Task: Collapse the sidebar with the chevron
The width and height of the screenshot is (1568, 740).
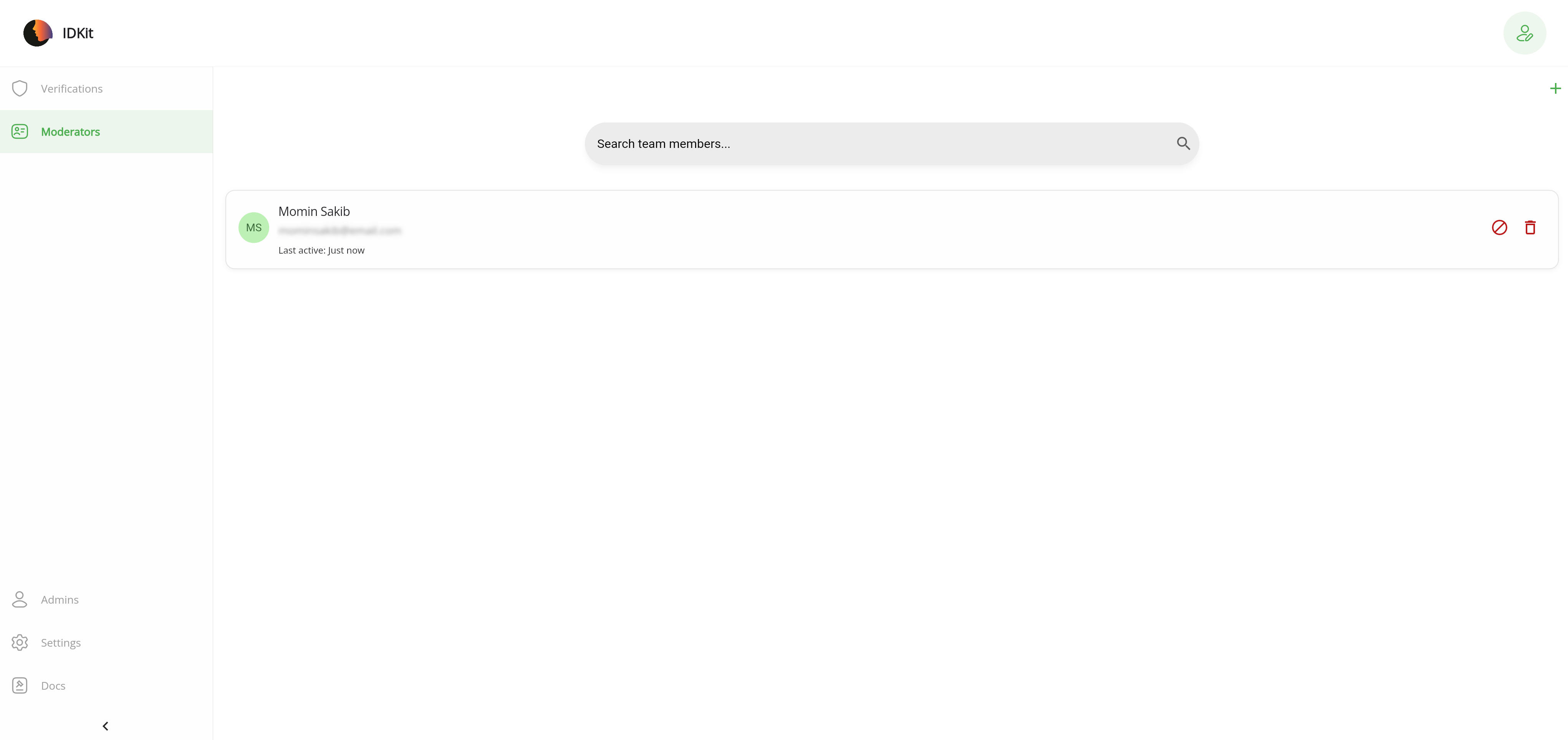Action: click(105, 726)
